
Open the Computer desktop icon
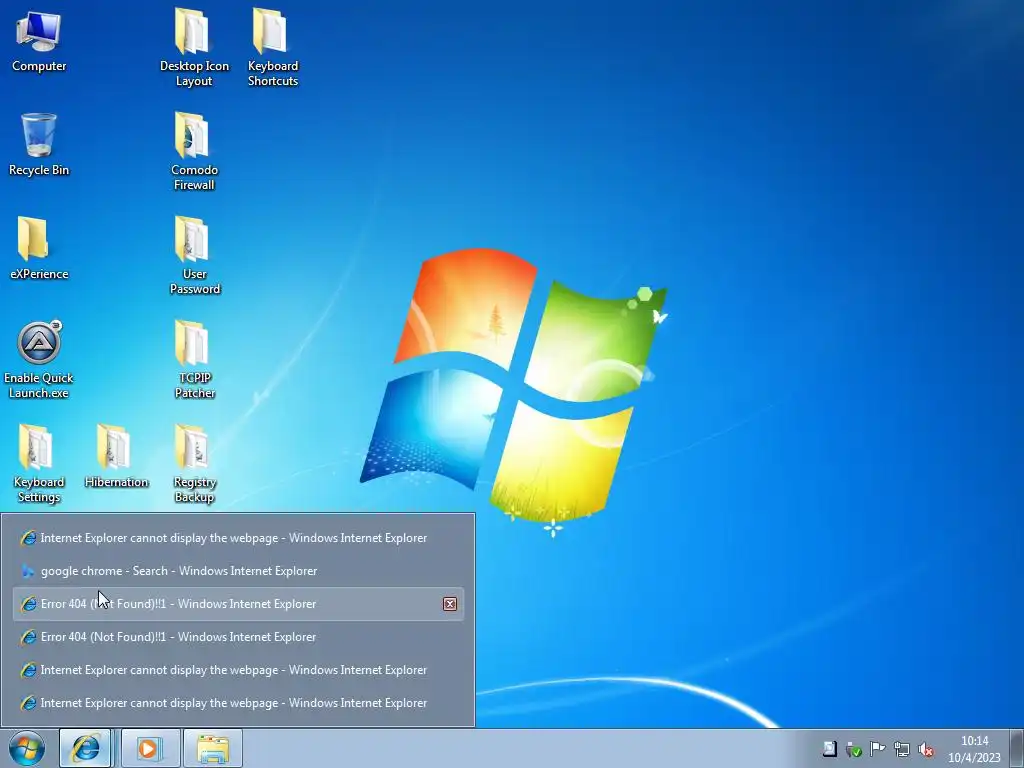[x=39, y=40]
